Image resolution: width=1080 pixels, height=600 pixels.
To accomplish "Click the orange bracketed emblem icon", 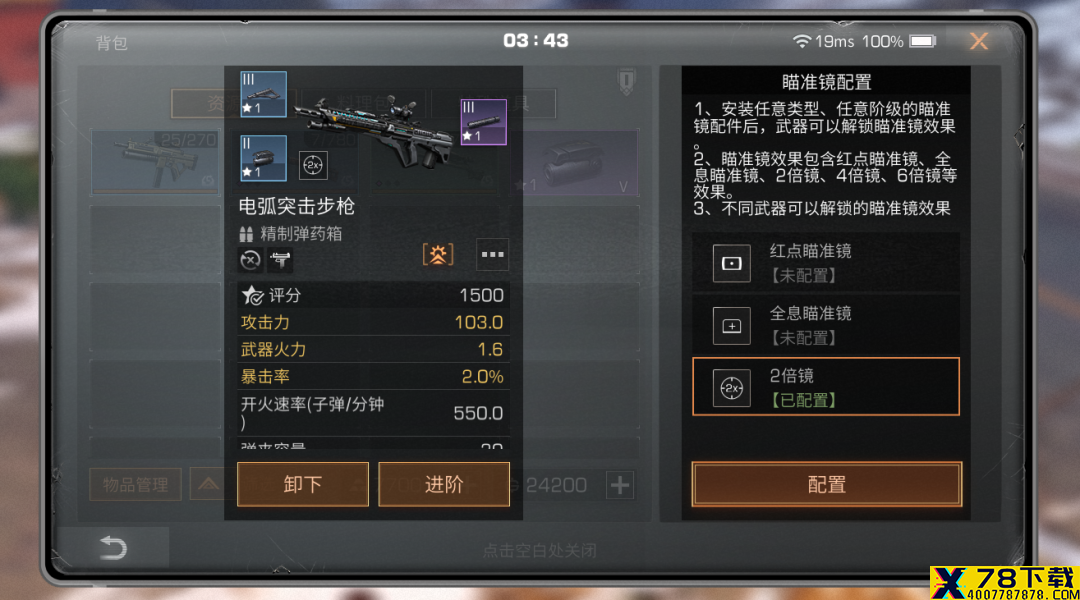I will (x=438, y=254).
